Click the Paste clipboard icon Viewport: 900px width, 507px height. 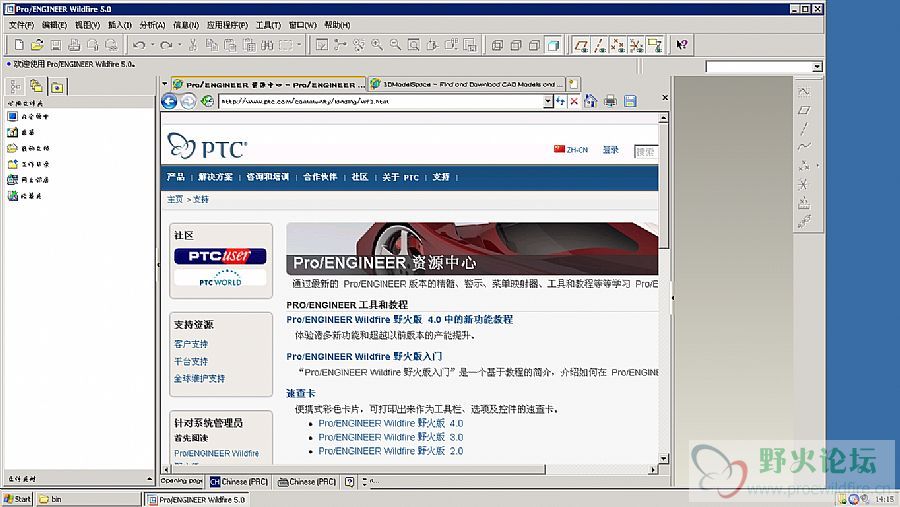point(230,45)
